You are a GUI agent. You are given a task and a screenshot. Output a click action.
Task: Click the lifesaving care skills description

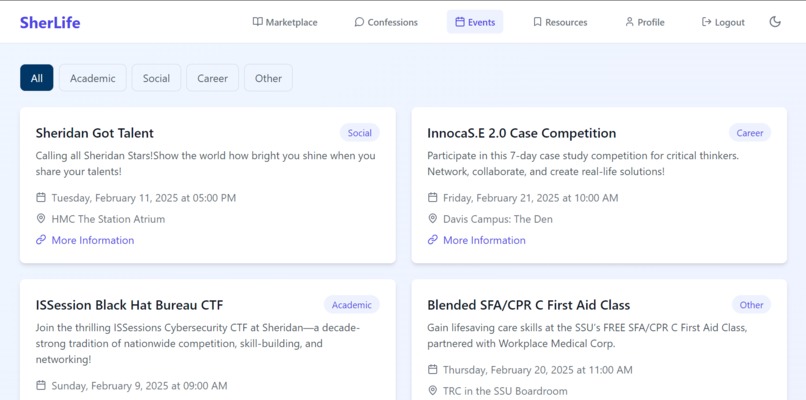[x=587, y=335]
